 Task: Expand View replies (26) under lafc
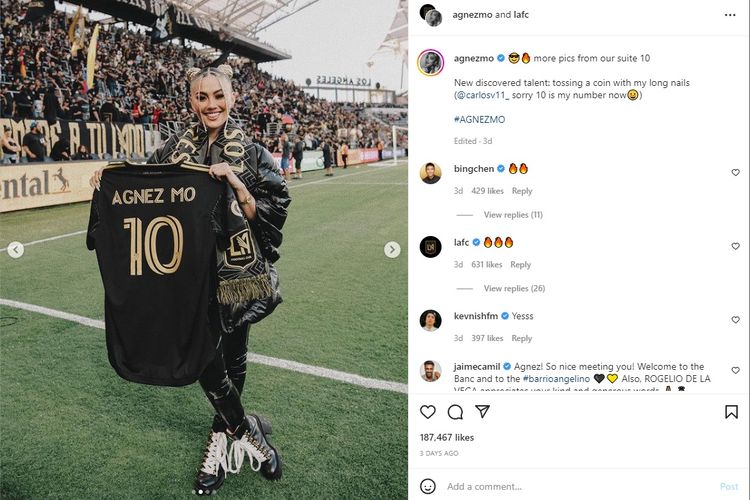514,289
